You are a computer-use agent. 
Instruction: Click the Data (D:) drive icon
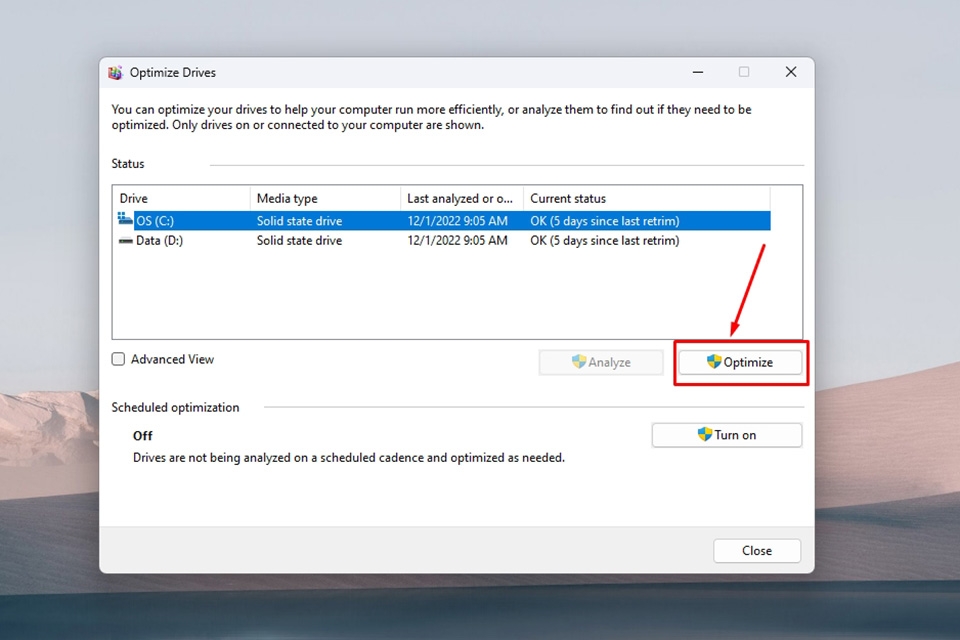pos(124,240)
